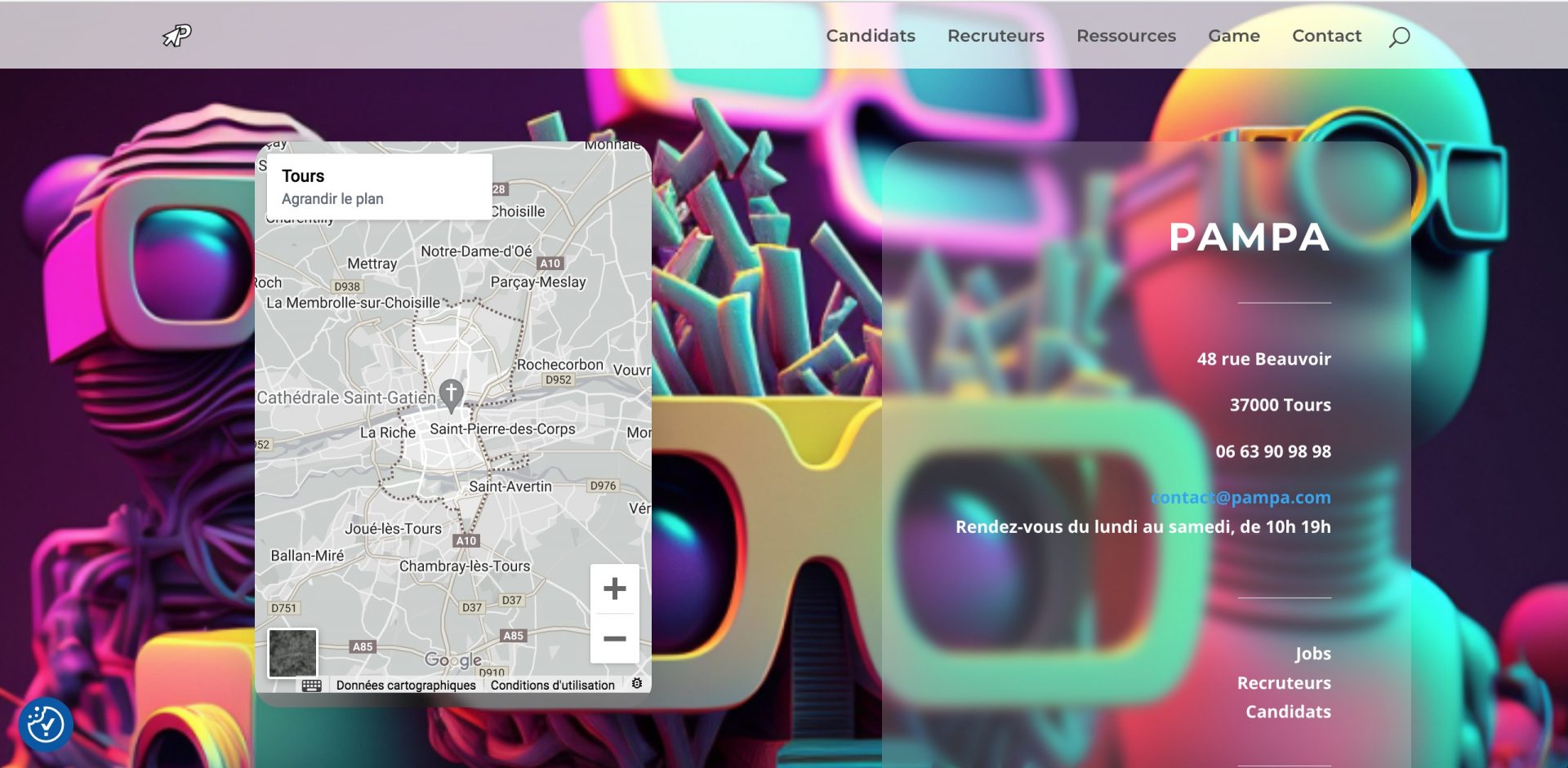Open the Recruteurs footer link

coord(1283,683)
